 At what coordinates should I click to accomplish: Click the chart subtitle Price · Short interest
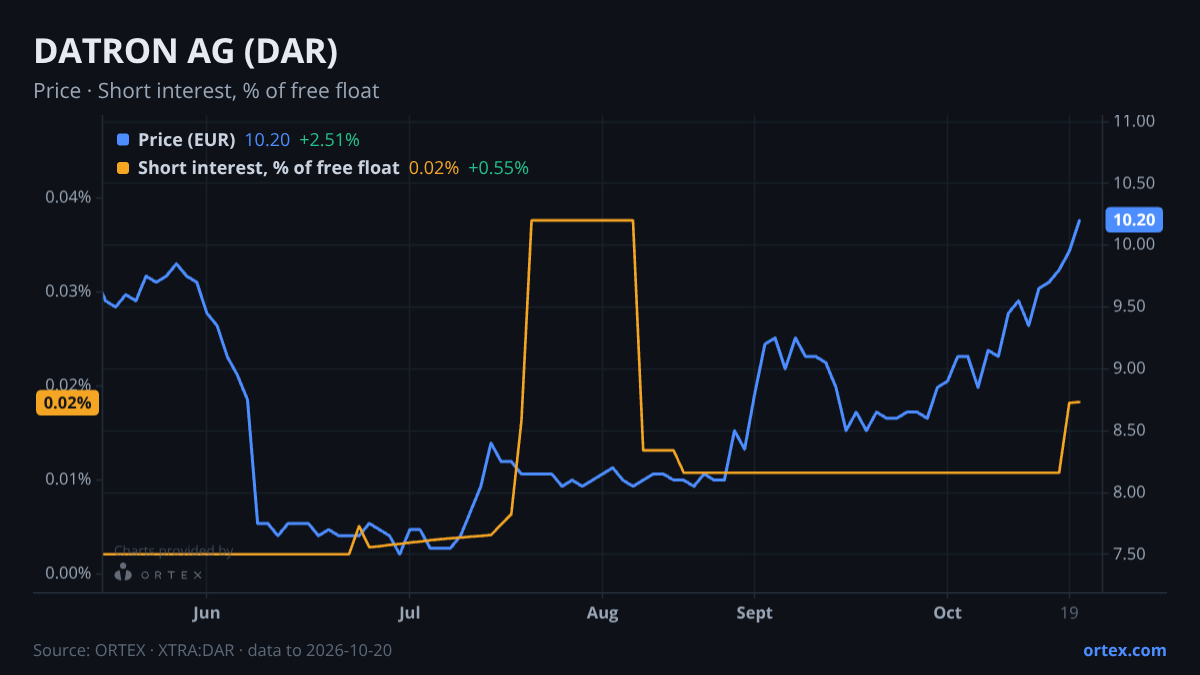(x=206, y=91)
